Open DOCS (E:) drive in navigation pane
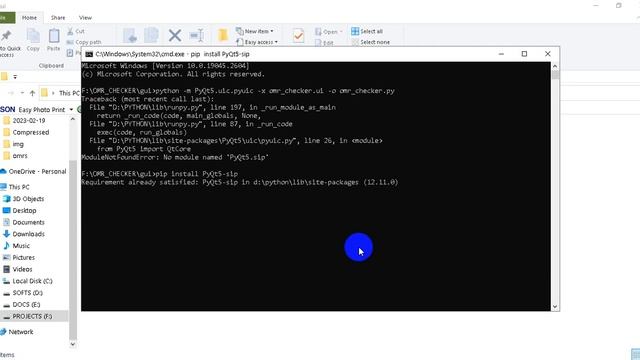 point(22,304)
